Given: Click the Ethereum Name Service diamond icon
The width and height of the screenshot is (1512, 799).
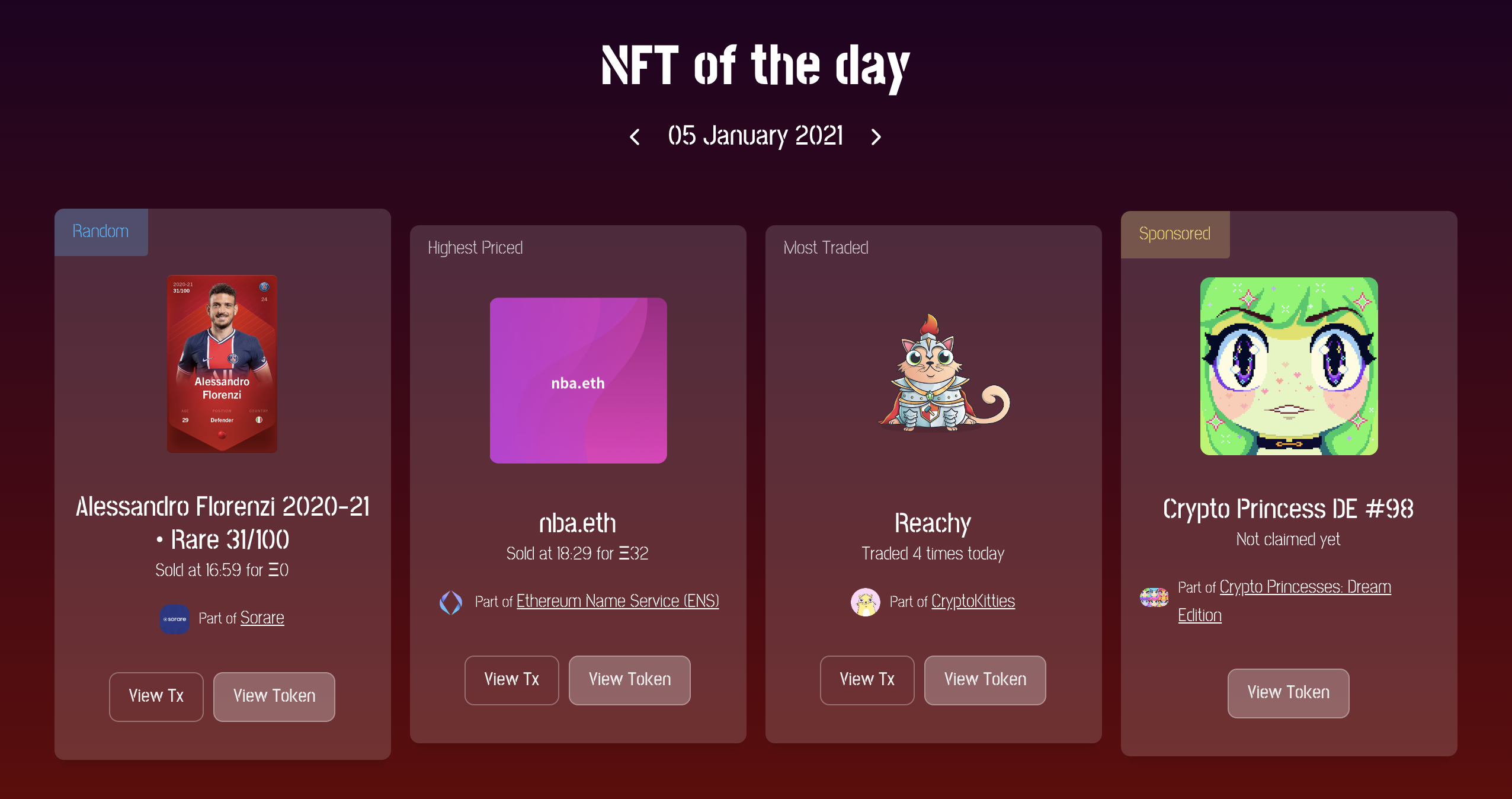Looking at the screenshot, I should pos(451,601).
